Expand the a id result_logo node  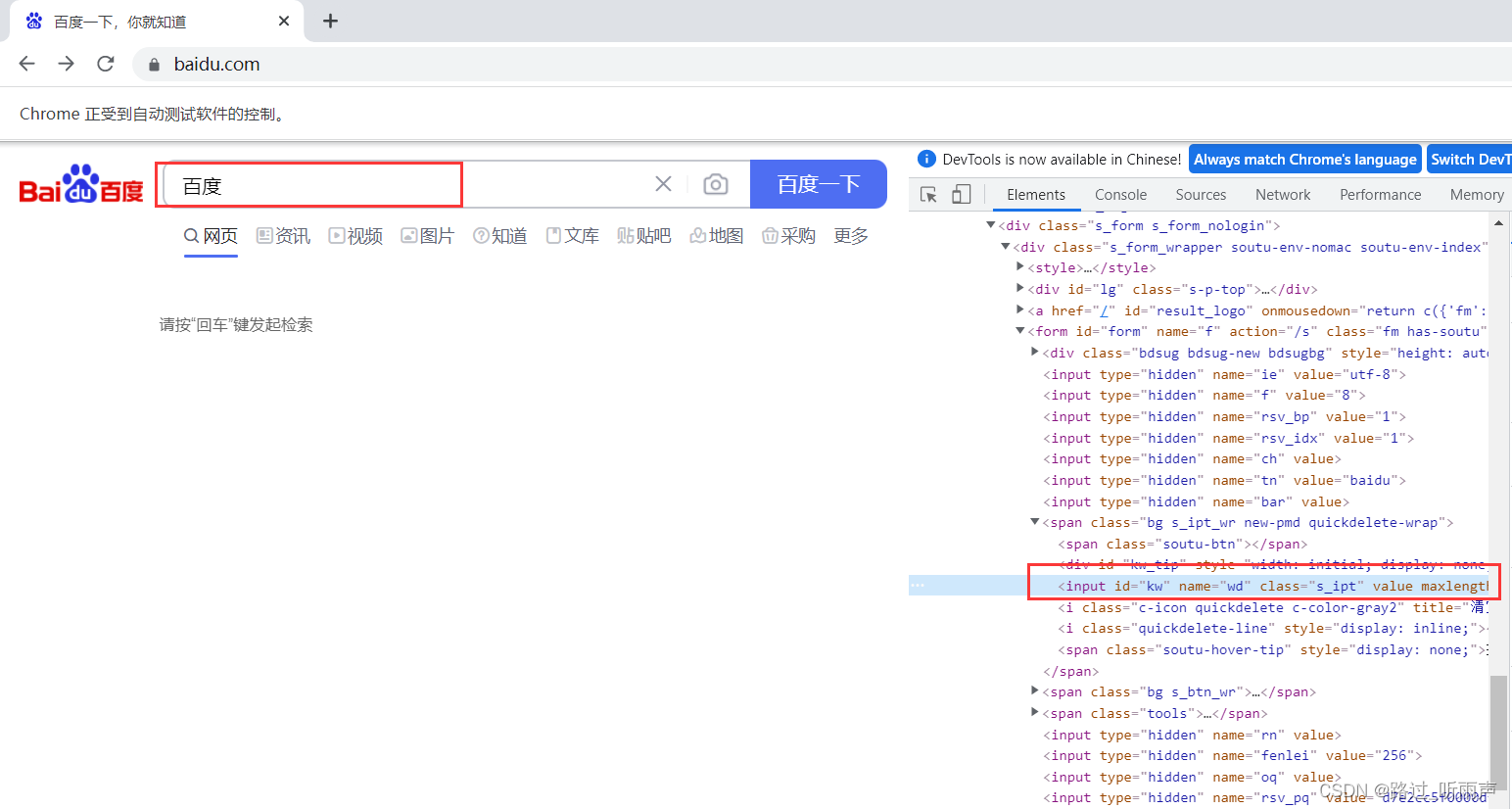pyautogui.click(x=1020, y=310)
